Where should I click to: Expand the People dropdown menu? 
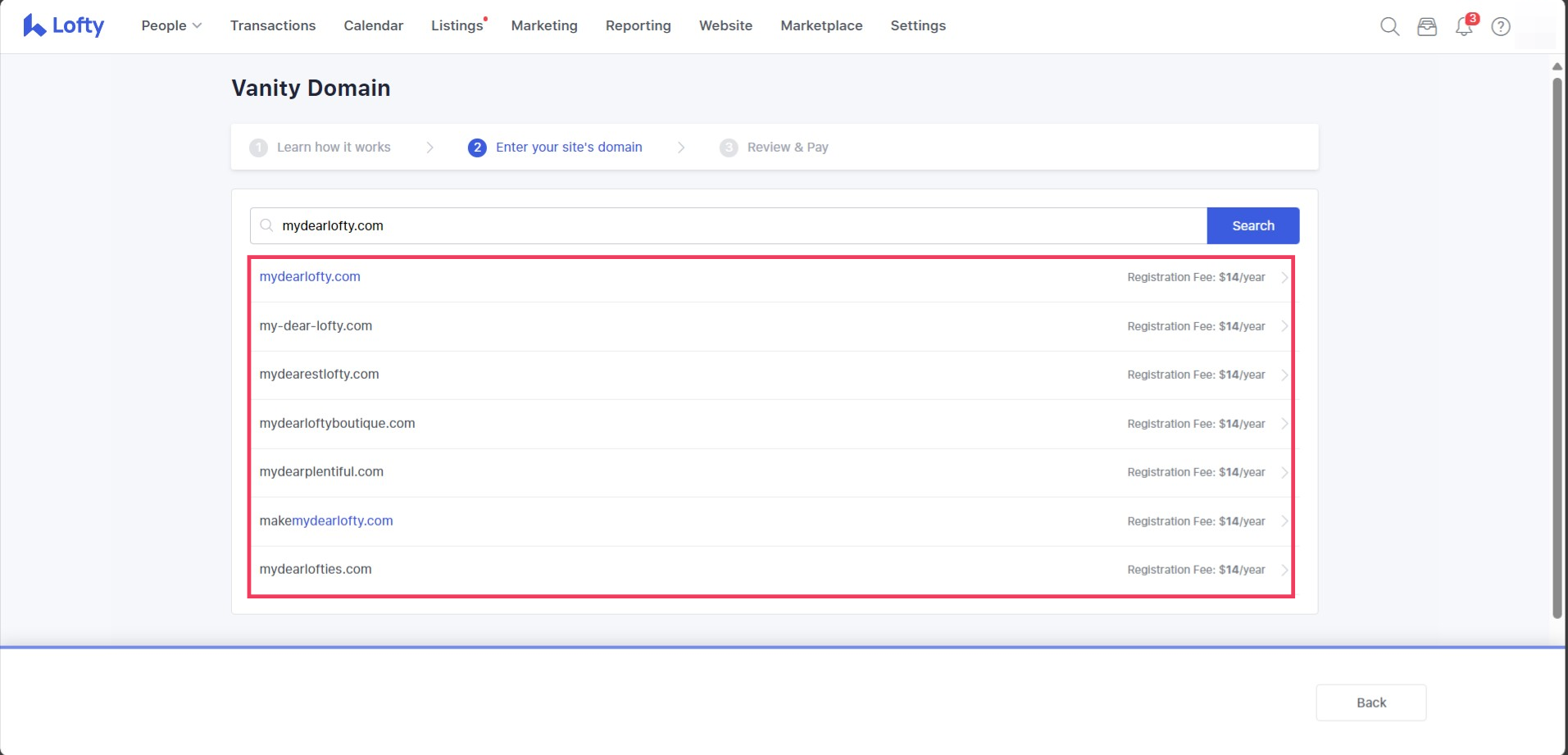click(171, 25)
